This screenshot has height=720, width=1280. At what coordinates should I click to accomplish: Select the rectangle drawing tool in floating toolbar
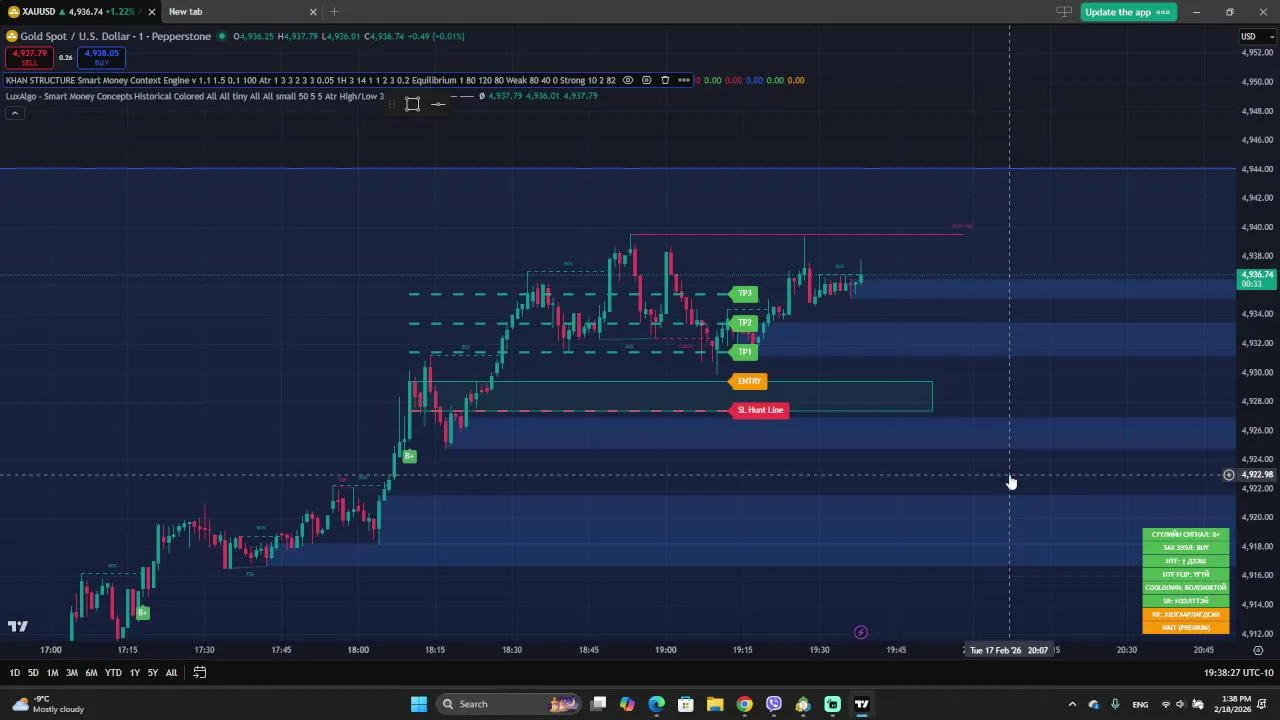(x=412, y=104)
